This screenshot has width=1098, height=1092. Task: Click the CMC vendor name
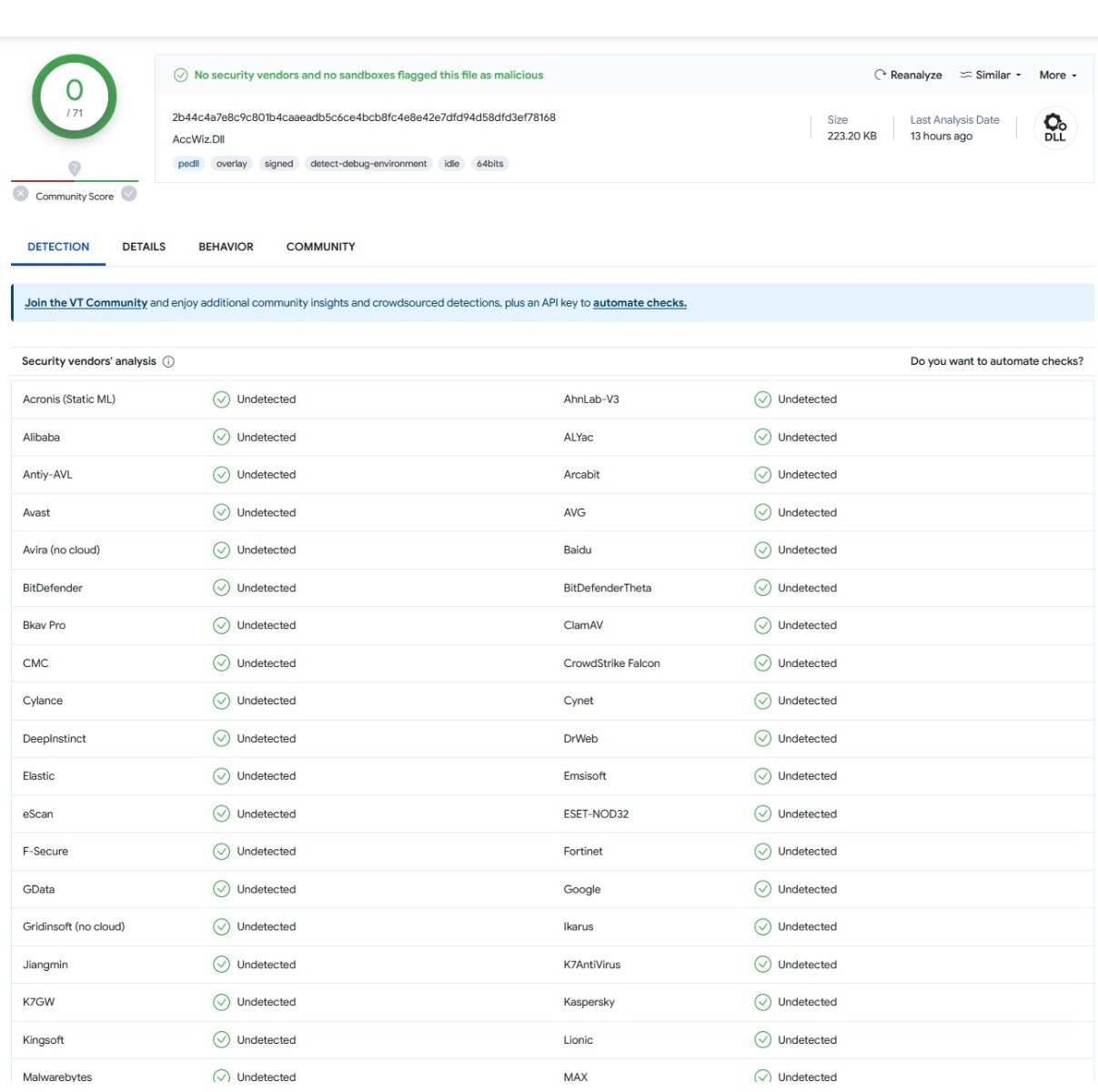(35, 663)
